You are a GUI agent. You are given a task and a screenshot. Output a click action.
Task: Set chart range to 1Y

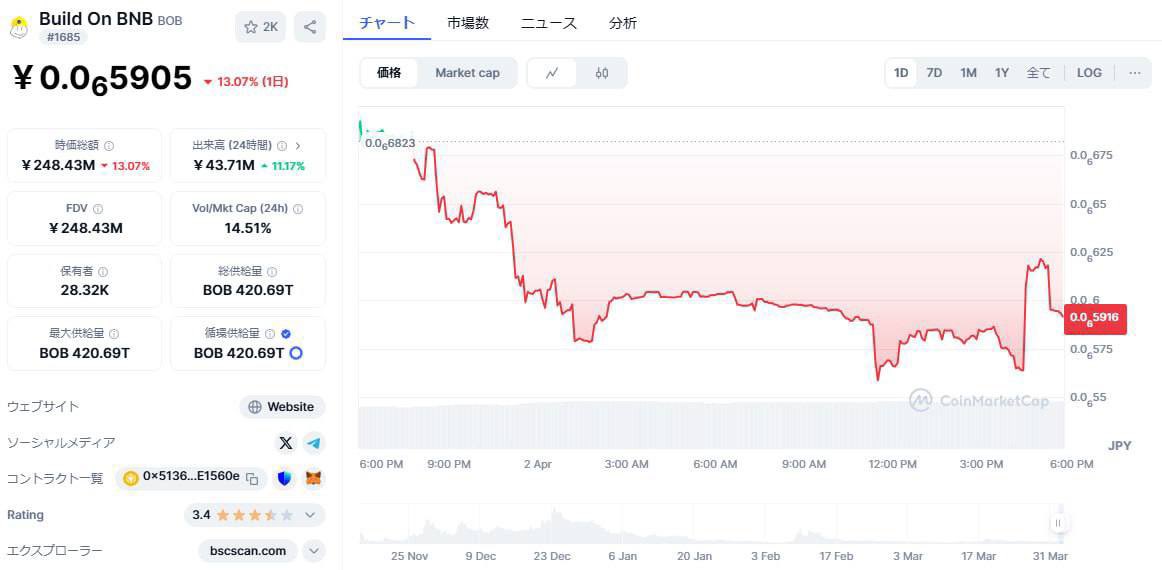1002,73
